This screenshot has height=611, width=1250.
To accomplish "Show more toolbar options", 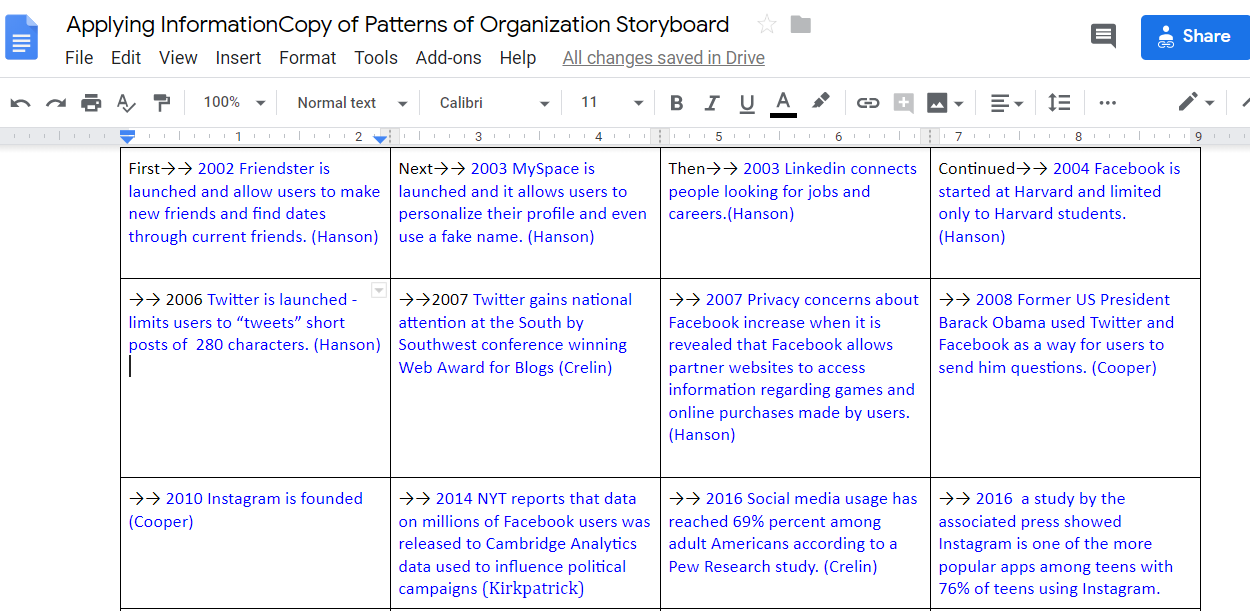I will (x=1107, y=102).
